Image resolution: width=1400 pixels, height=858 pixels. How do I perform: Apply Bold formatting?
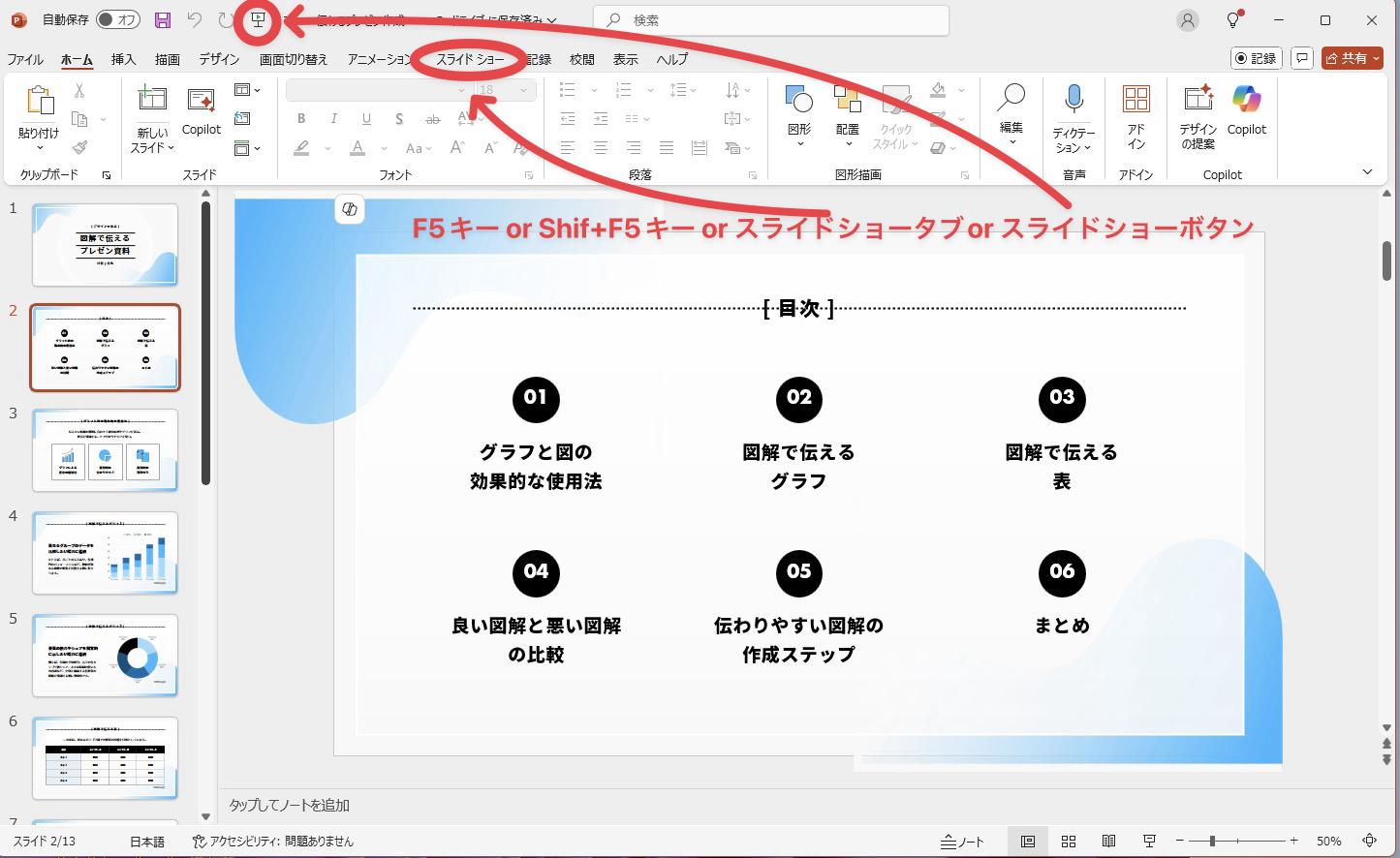pos(301,119)
